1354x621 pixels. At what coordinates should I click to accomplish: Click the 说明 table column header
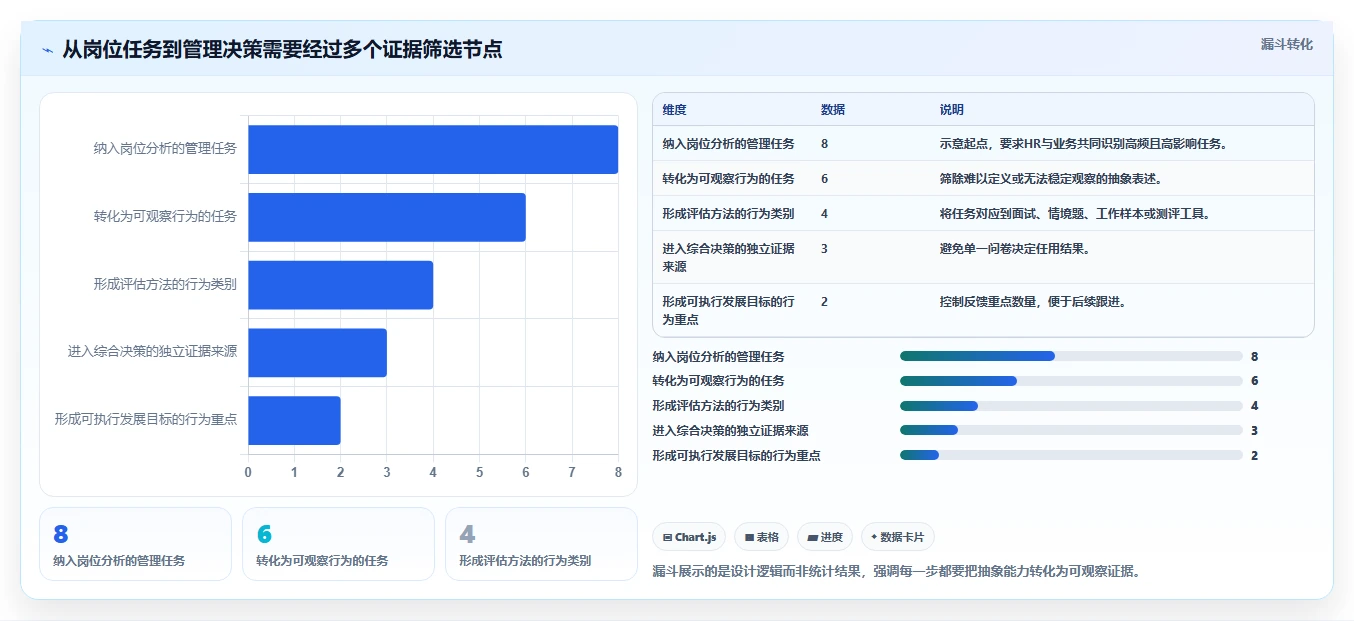pos(952,110)
